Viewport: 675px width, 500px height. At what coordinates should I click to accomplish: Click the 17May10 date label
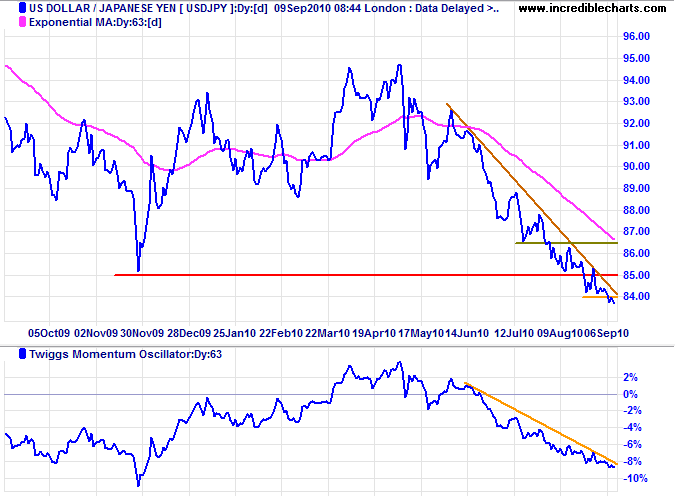click(421, 333)
